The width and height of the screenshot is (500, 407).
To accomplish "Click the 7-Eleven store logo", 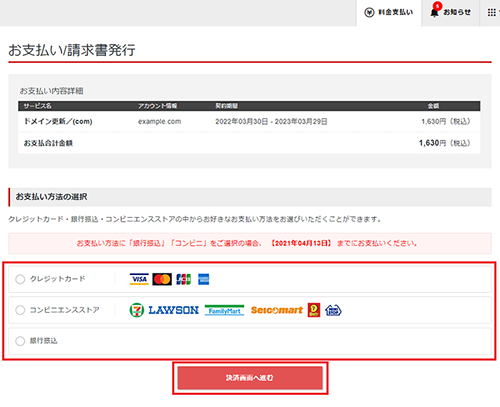I will point(137,310).
